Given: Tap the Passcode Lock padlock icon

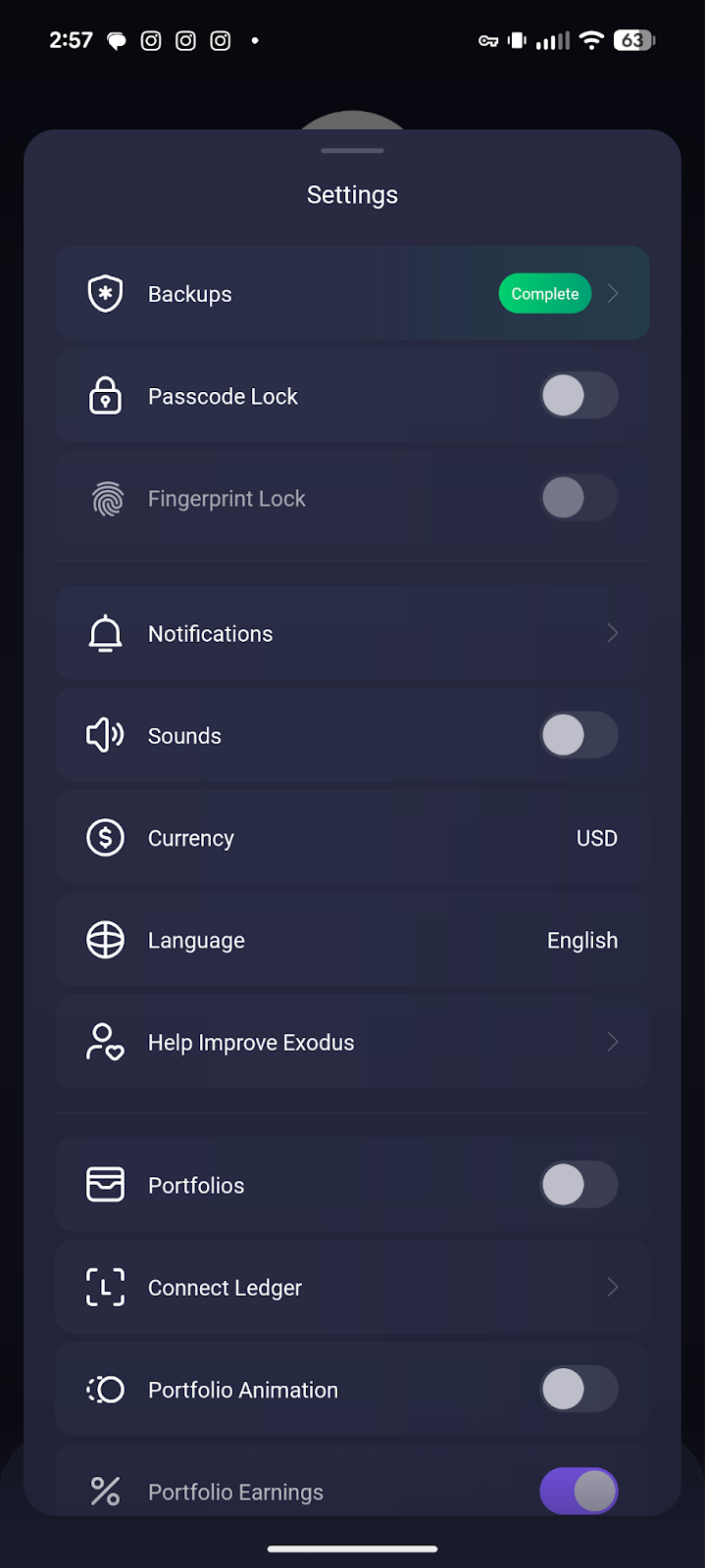Looking at the screenshot, I should [x=105, y=396].
